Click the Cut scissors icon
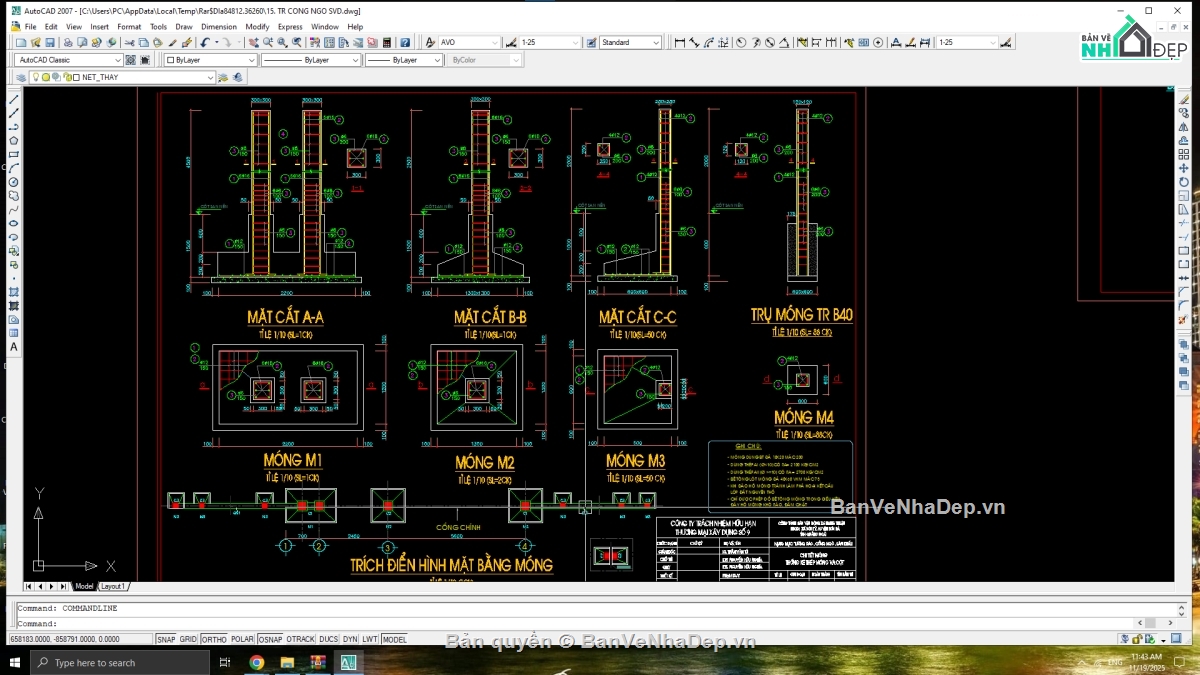This screenshot has width=1200, height=675. coord(130,43)
